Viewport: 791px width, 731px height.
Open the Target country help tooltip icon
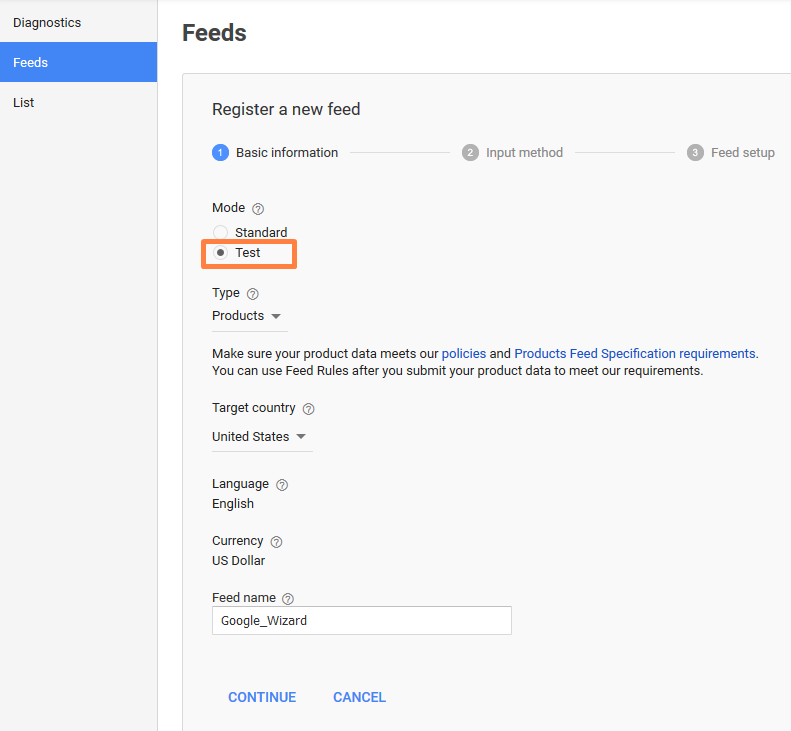pyautogui.click(x=308, y=409)
